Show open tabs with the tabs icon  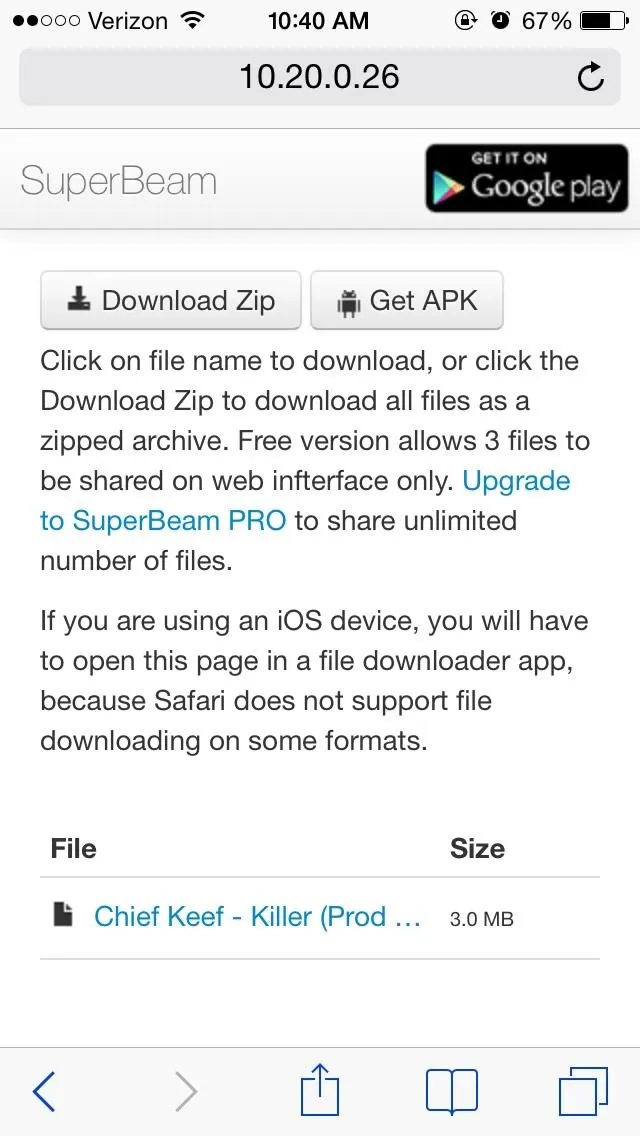(583, 1090)
